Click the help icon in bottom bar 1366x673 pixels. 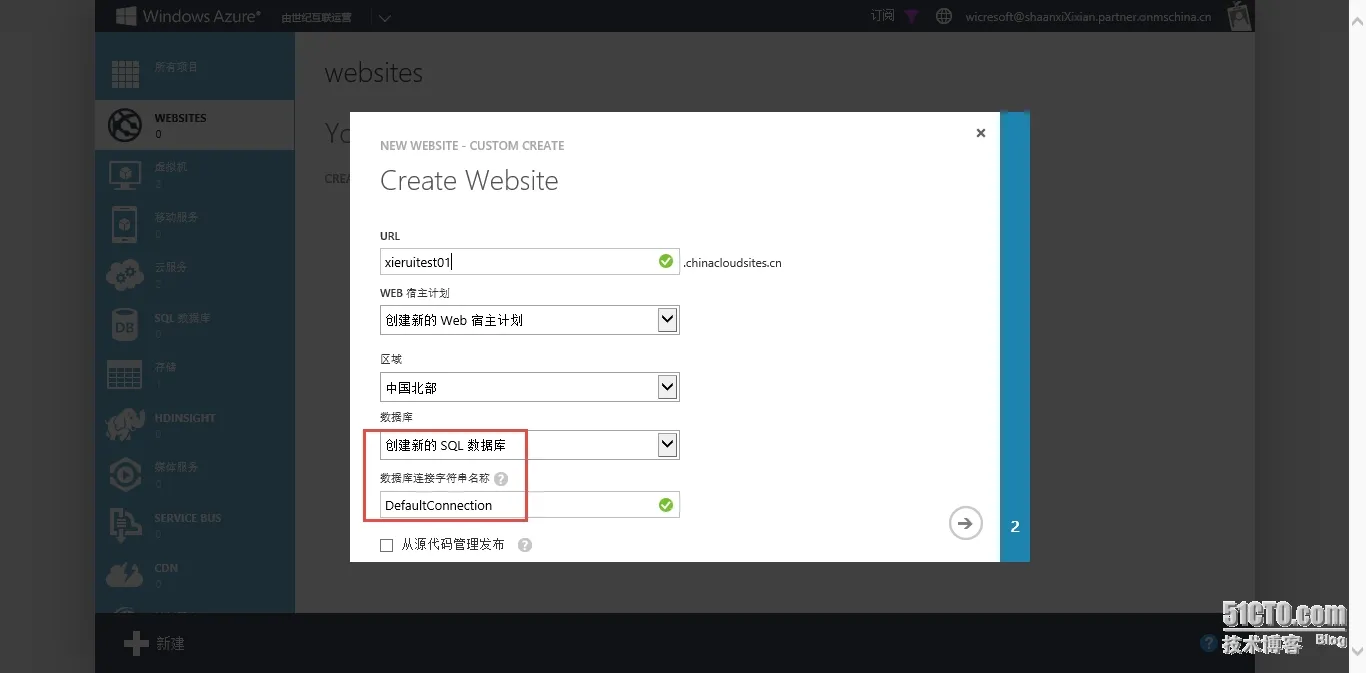pos(1209,643)
